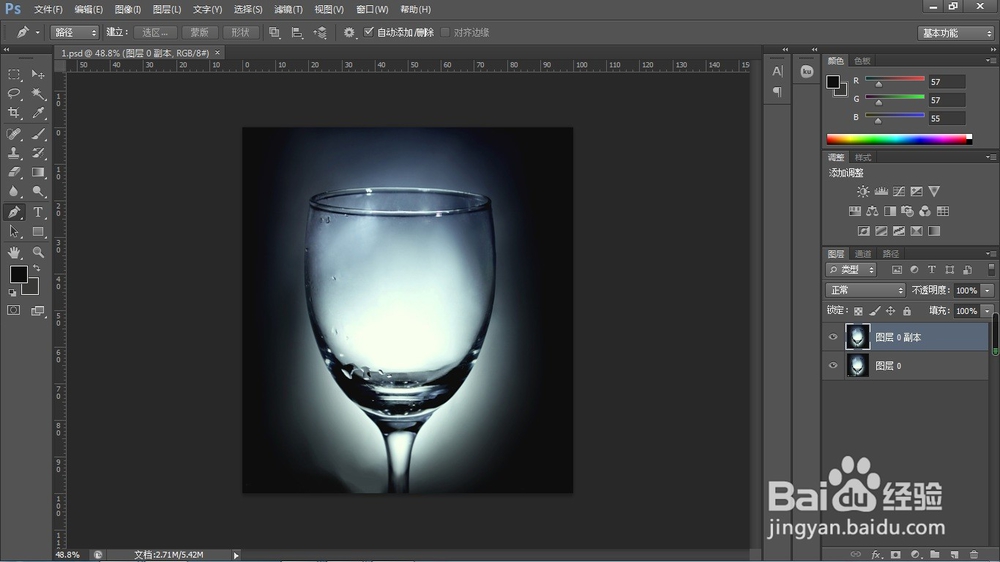Image resolution: width=1000 pixels, height=562 pixels.
Task: Select the Clone Stamp tool
Action: (x=14, y=153)
